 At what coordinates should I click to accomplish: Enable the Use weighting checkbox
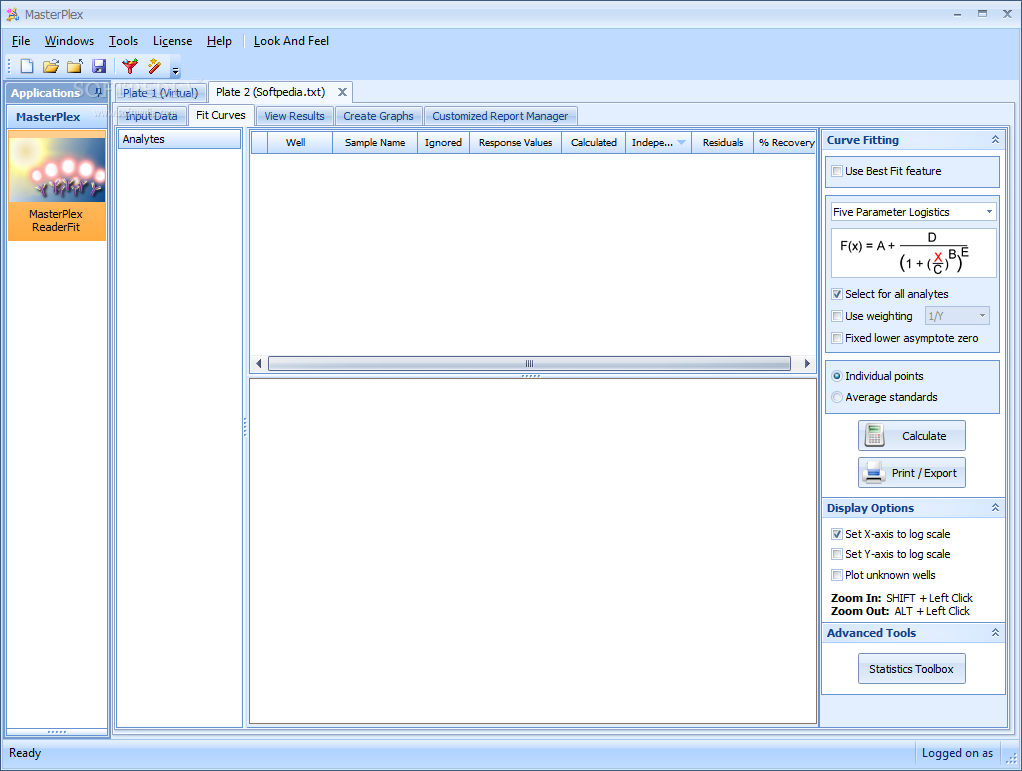(837, 316)
